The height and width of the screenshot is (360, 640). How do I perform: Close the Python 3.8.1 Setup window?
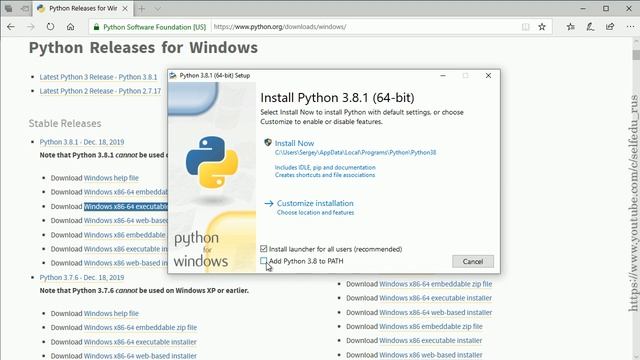(488, 76)
